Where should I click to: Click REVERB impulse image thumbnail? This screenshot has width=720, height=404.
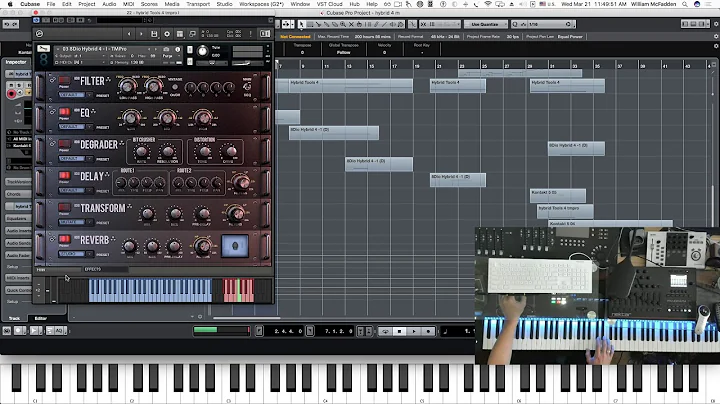[235, 246]
